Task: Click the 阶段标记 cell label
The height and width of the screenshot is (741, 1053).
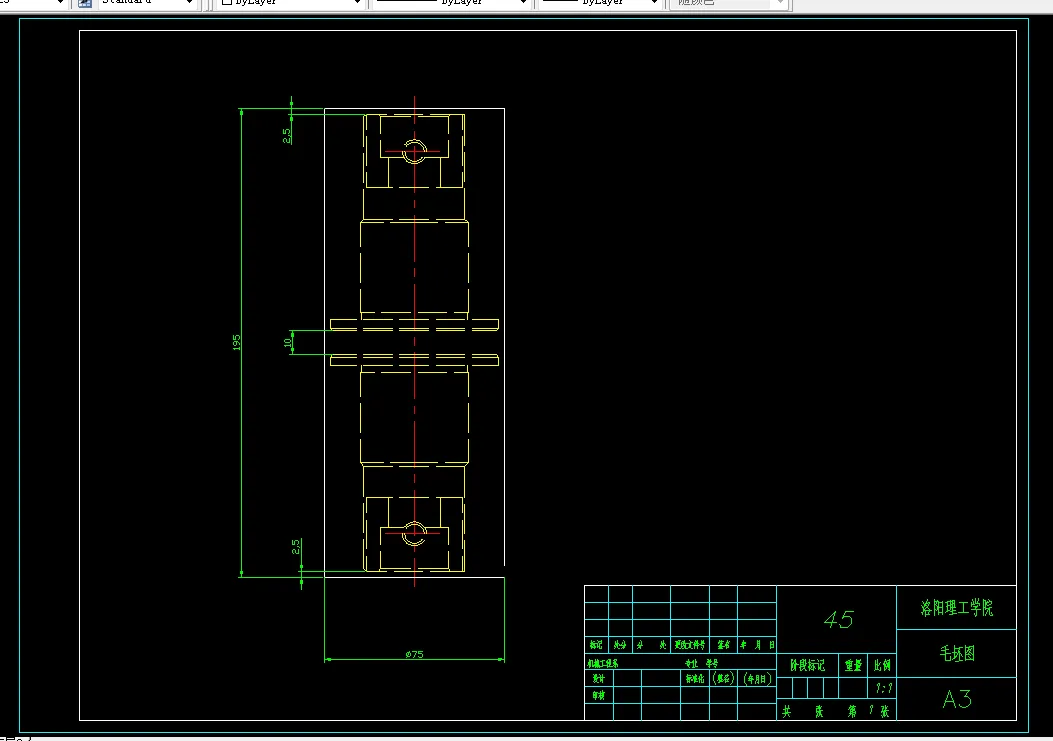Action: [x=807, y=665]
